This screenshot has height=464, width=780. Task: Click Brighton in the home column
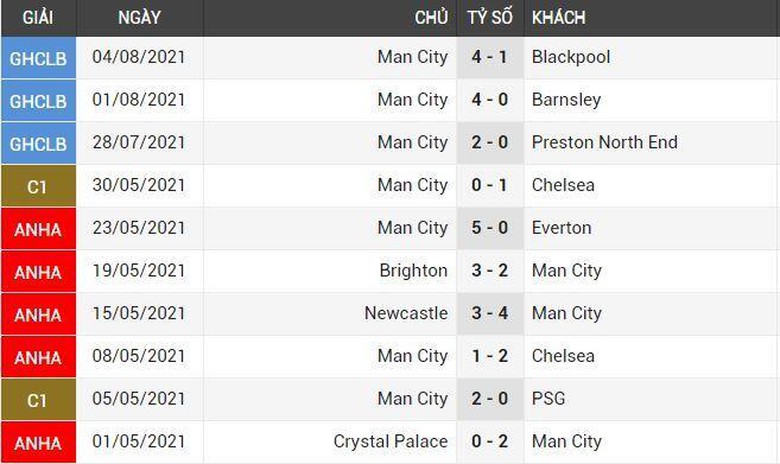tap(413, 270)
